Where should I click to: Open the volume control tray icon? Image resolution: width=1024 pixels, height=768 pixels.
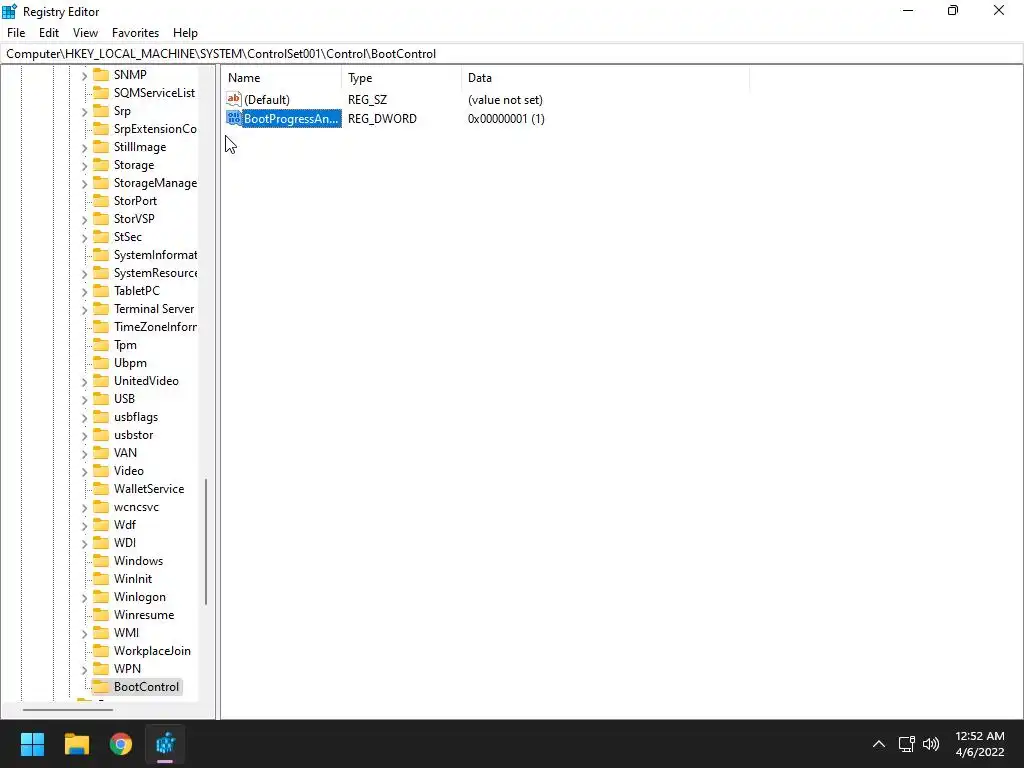click(x=931, y=744)
